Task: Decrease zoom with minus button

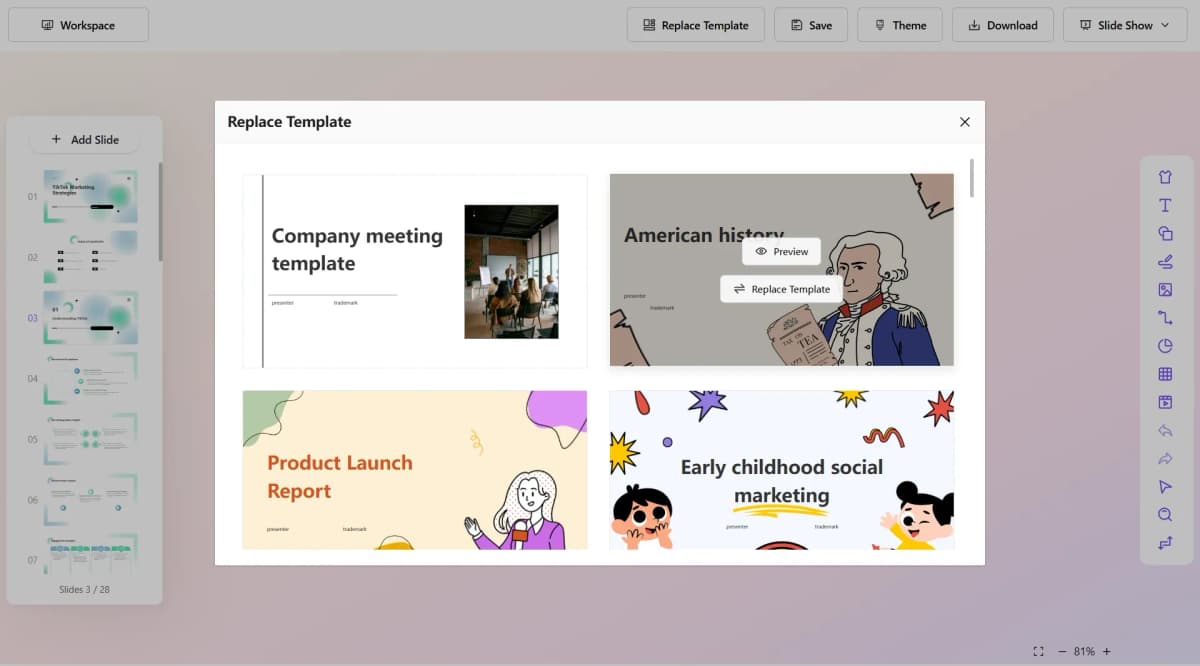Action: pos(1062,651)
